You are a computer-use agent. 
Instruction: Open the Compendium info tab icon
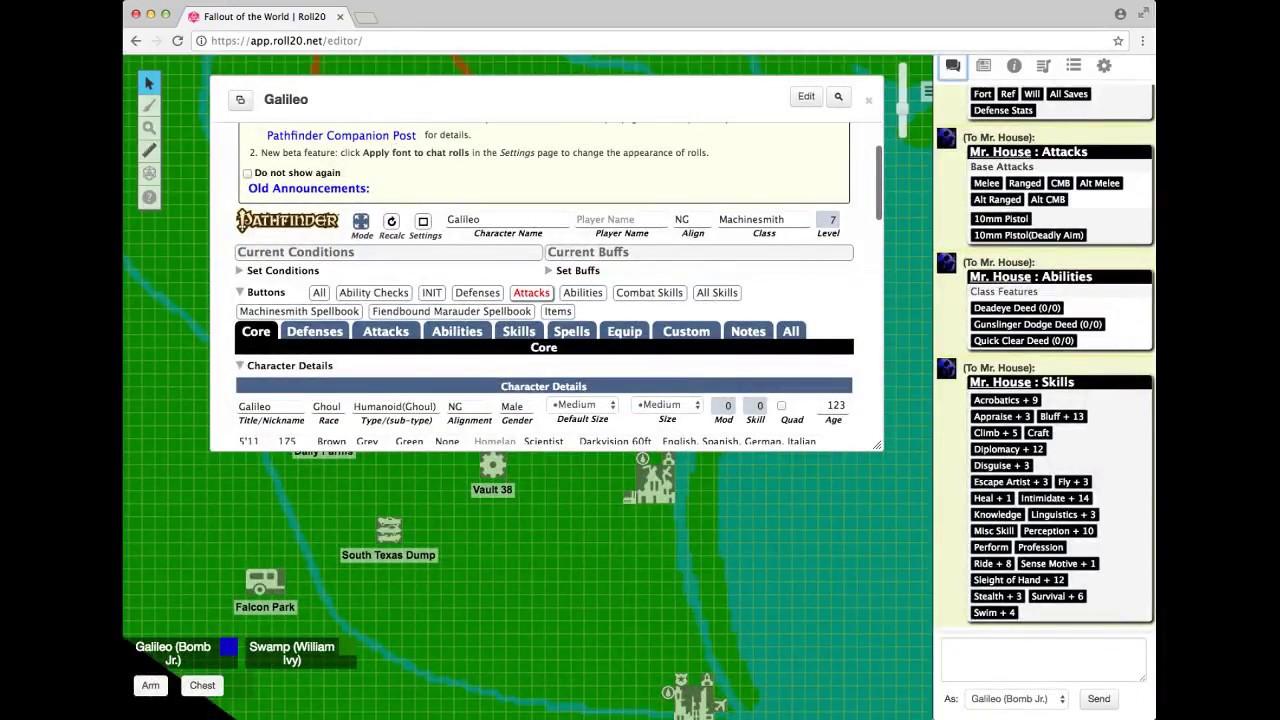[1014, 65]
